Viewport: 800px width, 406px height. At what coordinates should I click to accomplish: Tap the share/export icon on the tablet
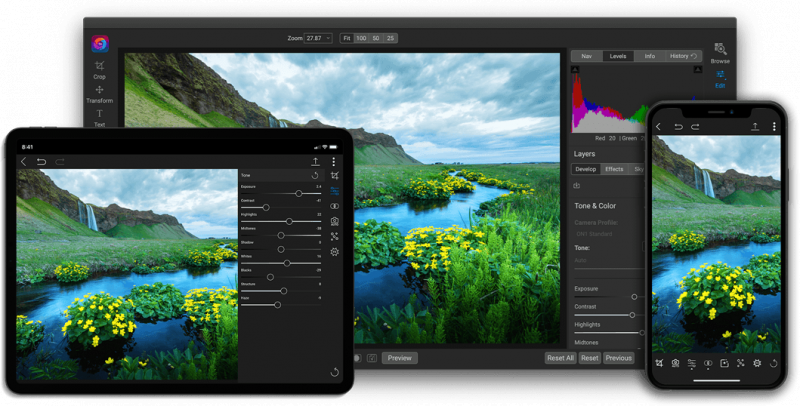pos(315,161)
